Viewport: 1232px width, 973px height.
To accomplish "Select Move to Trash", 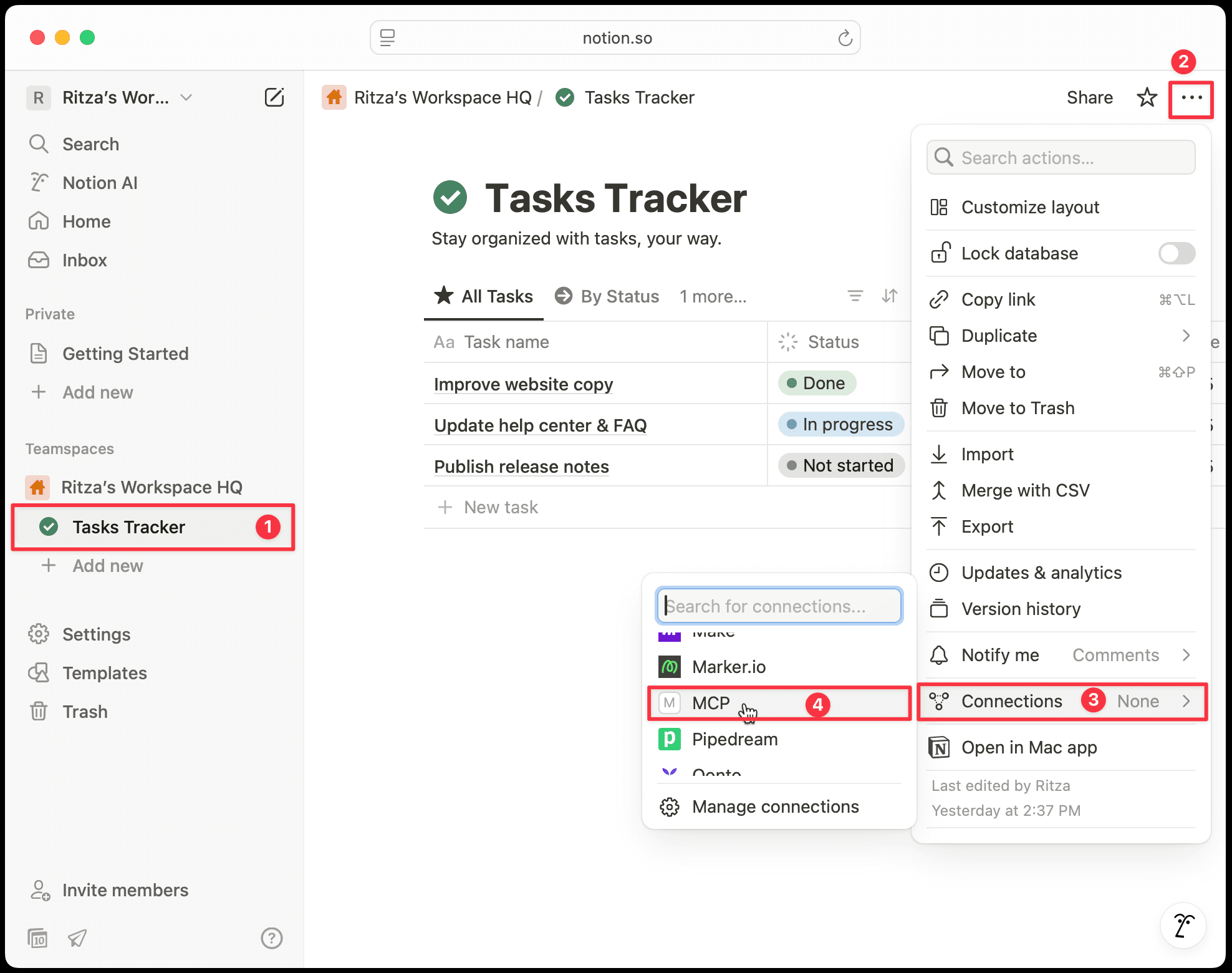I will 1061,408.
